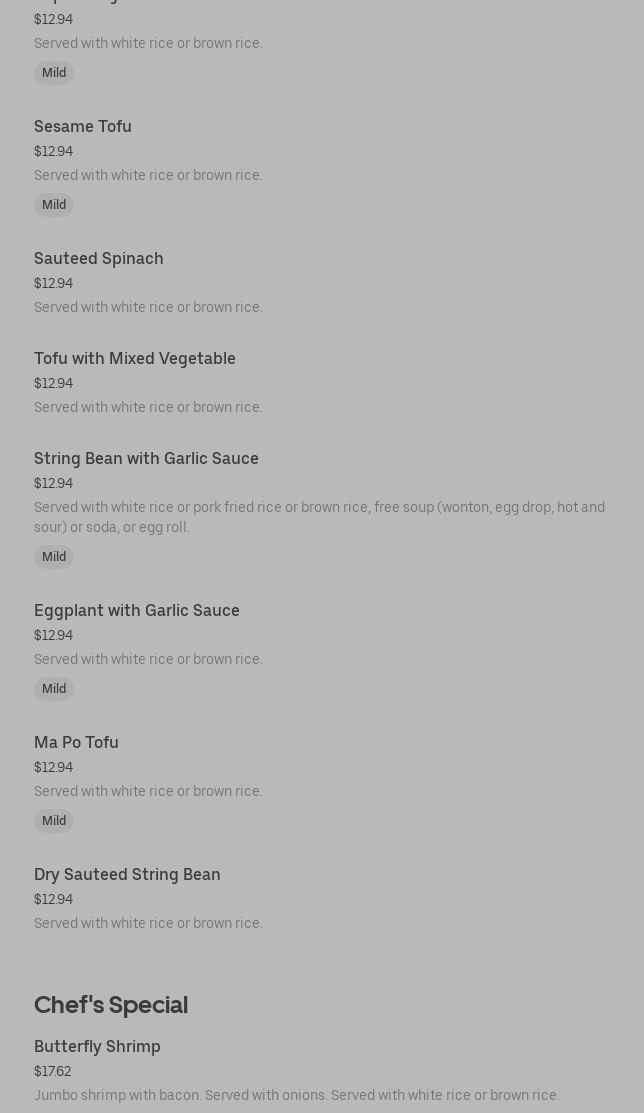Click the String Bean pork fried rice description

[x=319, y=517]
